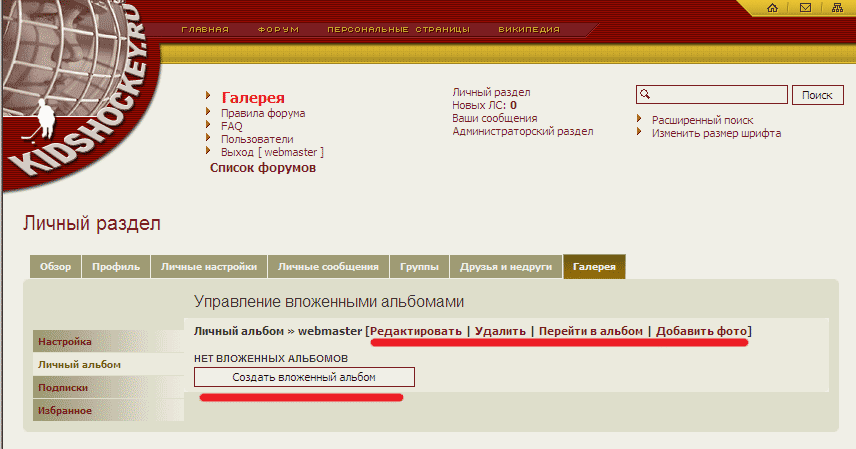Screen dimensions: 856x449
Task: Click the home icon in top corner
Action: pyautogui.click(x=772, y=8)
